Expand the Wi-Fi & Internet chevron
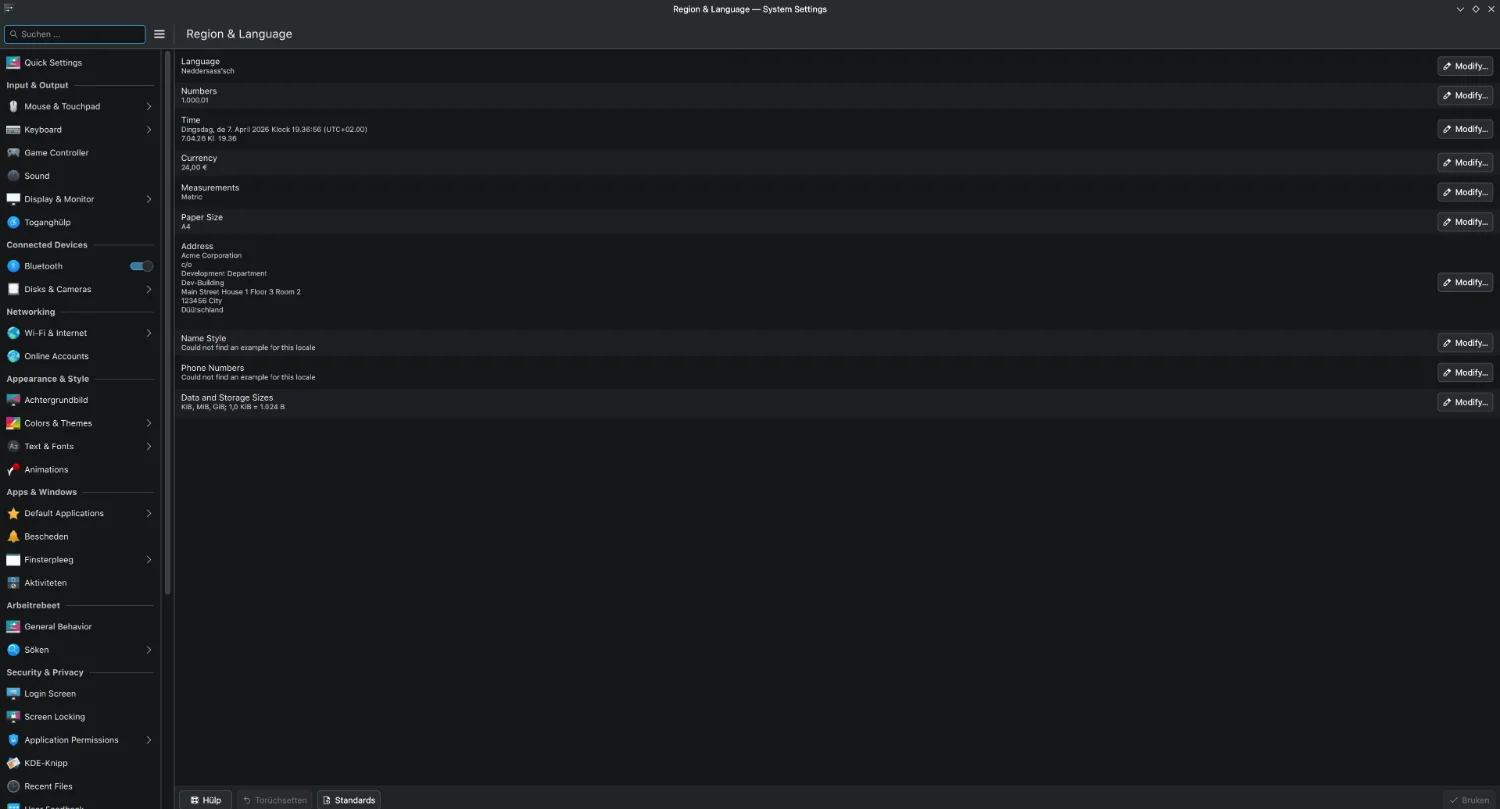Screen dimensions: 1500x809 click(x=149, y=333)
